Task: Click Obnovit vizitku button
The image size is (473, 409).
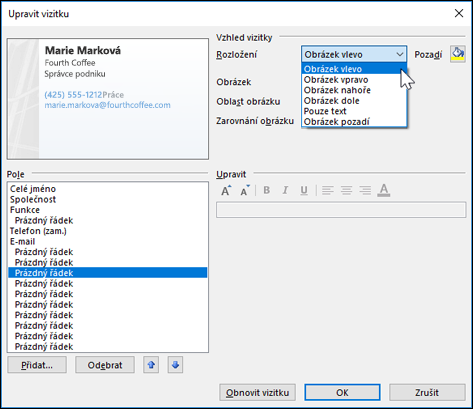Action: tap(257, 392)
